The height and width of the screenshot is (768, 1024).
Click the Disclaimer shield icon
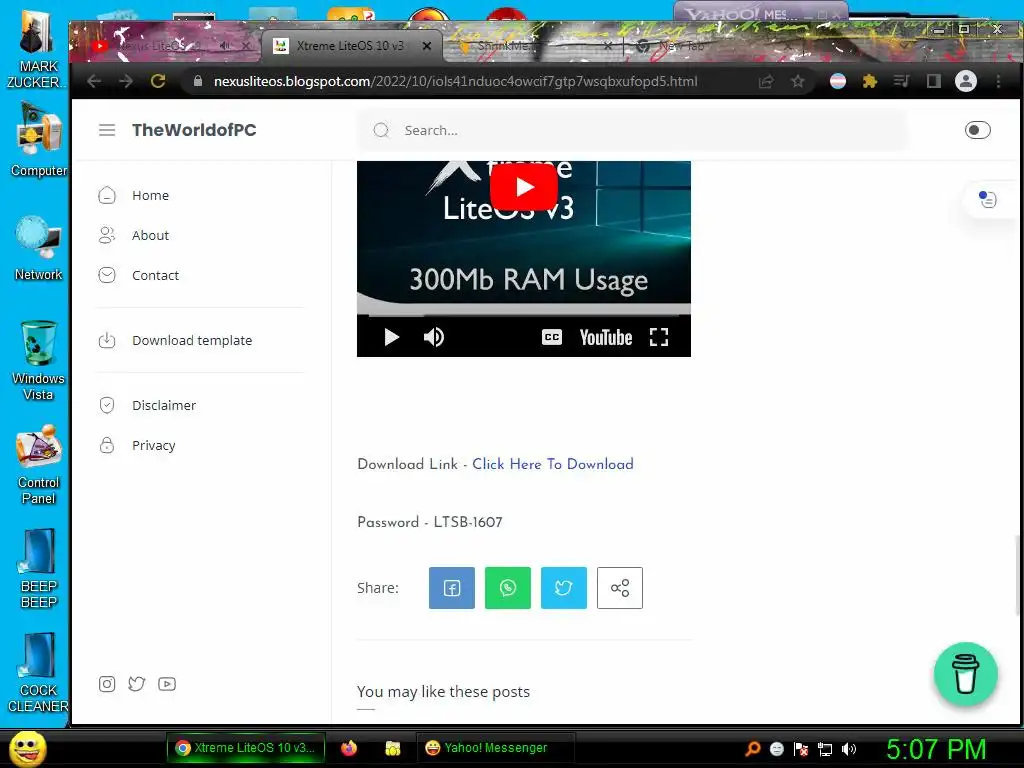coord(107,405)
